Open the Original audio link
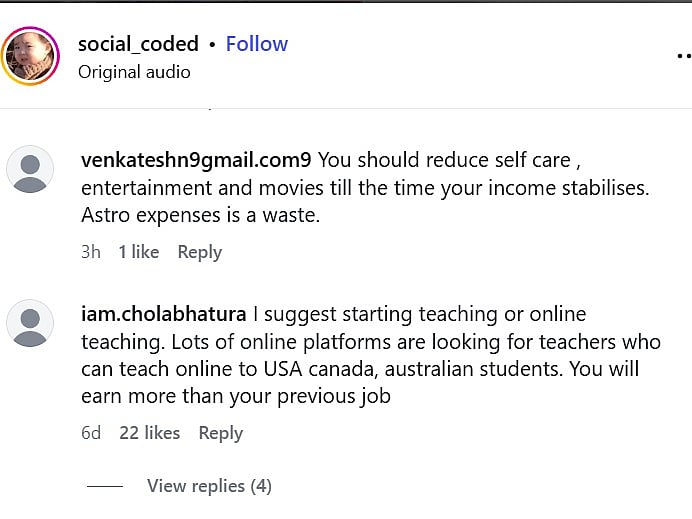This screenshot has height=519, width=692. pos(134,72)
